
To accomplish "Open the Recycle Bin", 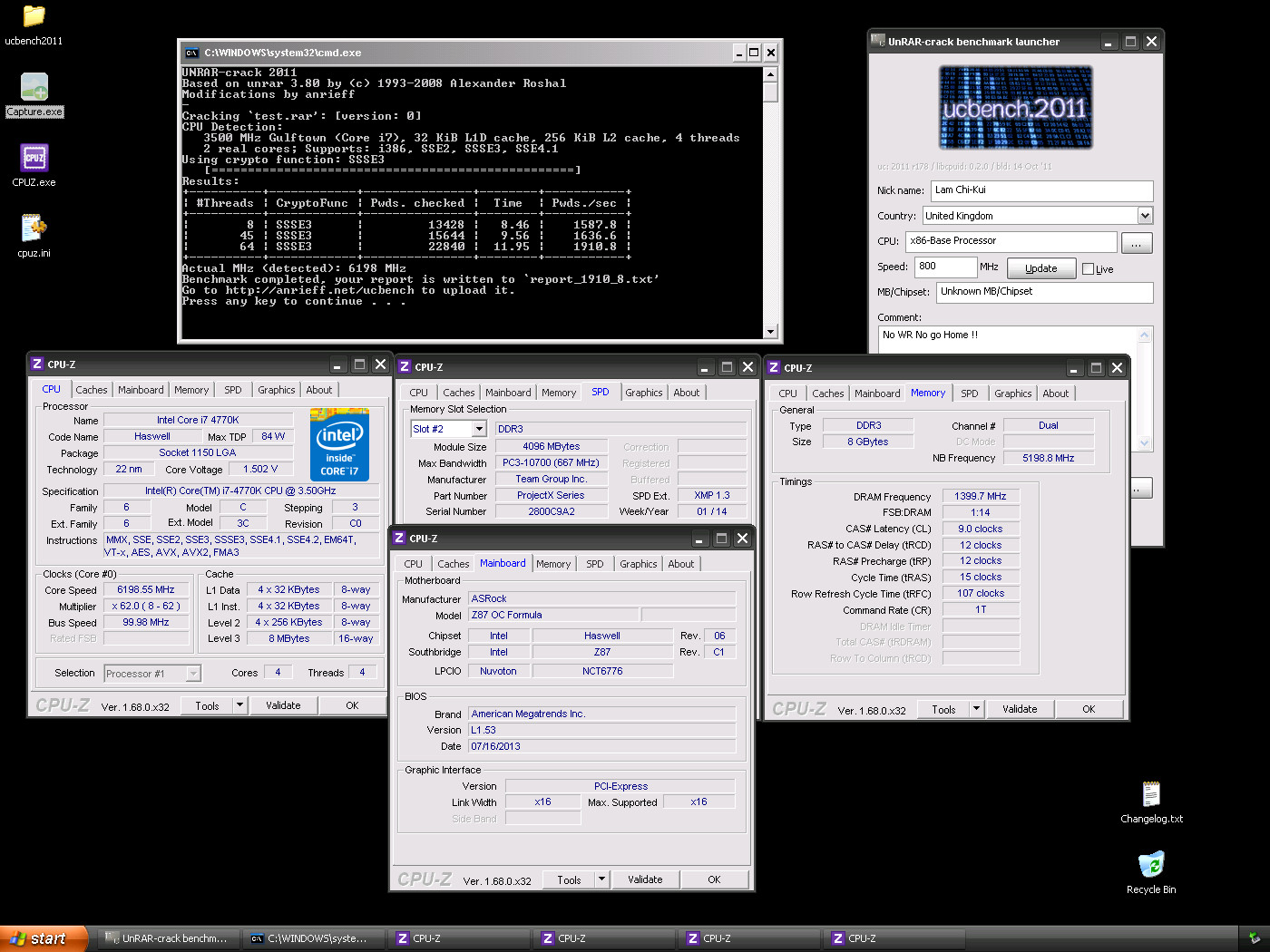I will pyautogui.click(x=1151, y=873).
